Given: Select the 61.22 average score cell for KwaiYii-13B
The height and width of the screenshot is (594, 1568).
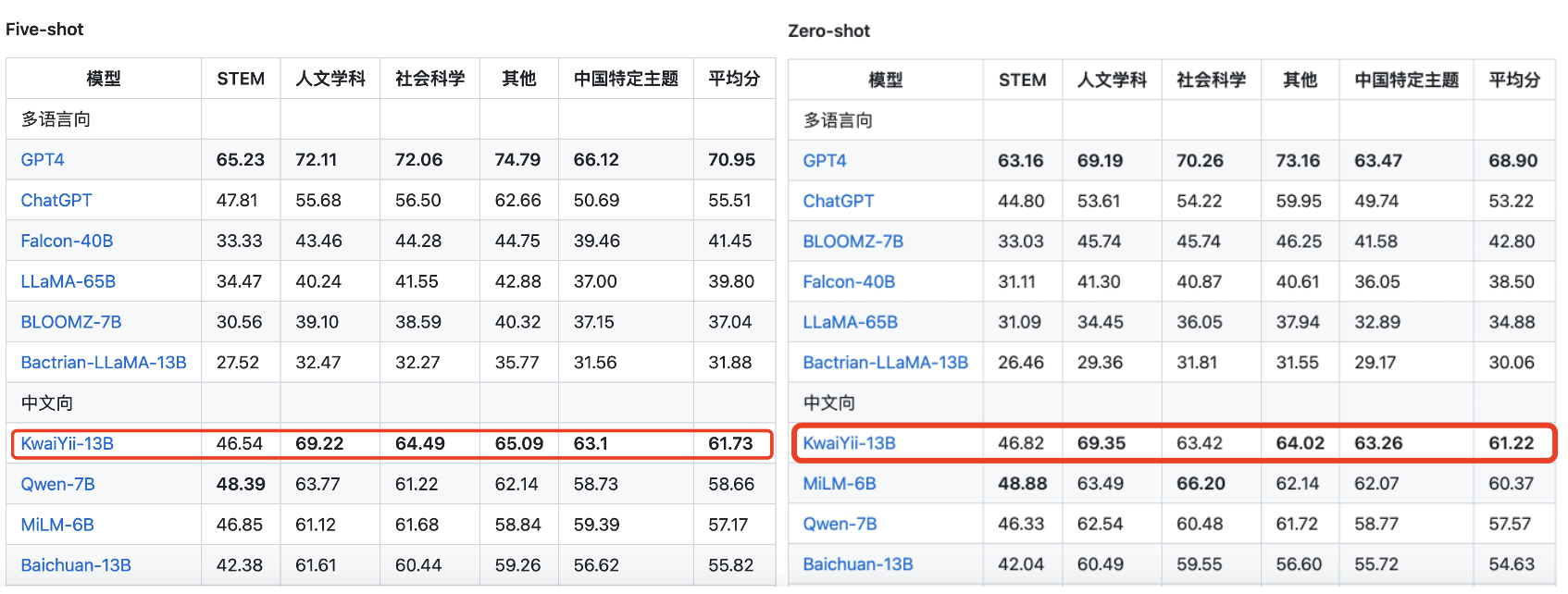Looking at the screenshot, I should (x=1511, y=443).
